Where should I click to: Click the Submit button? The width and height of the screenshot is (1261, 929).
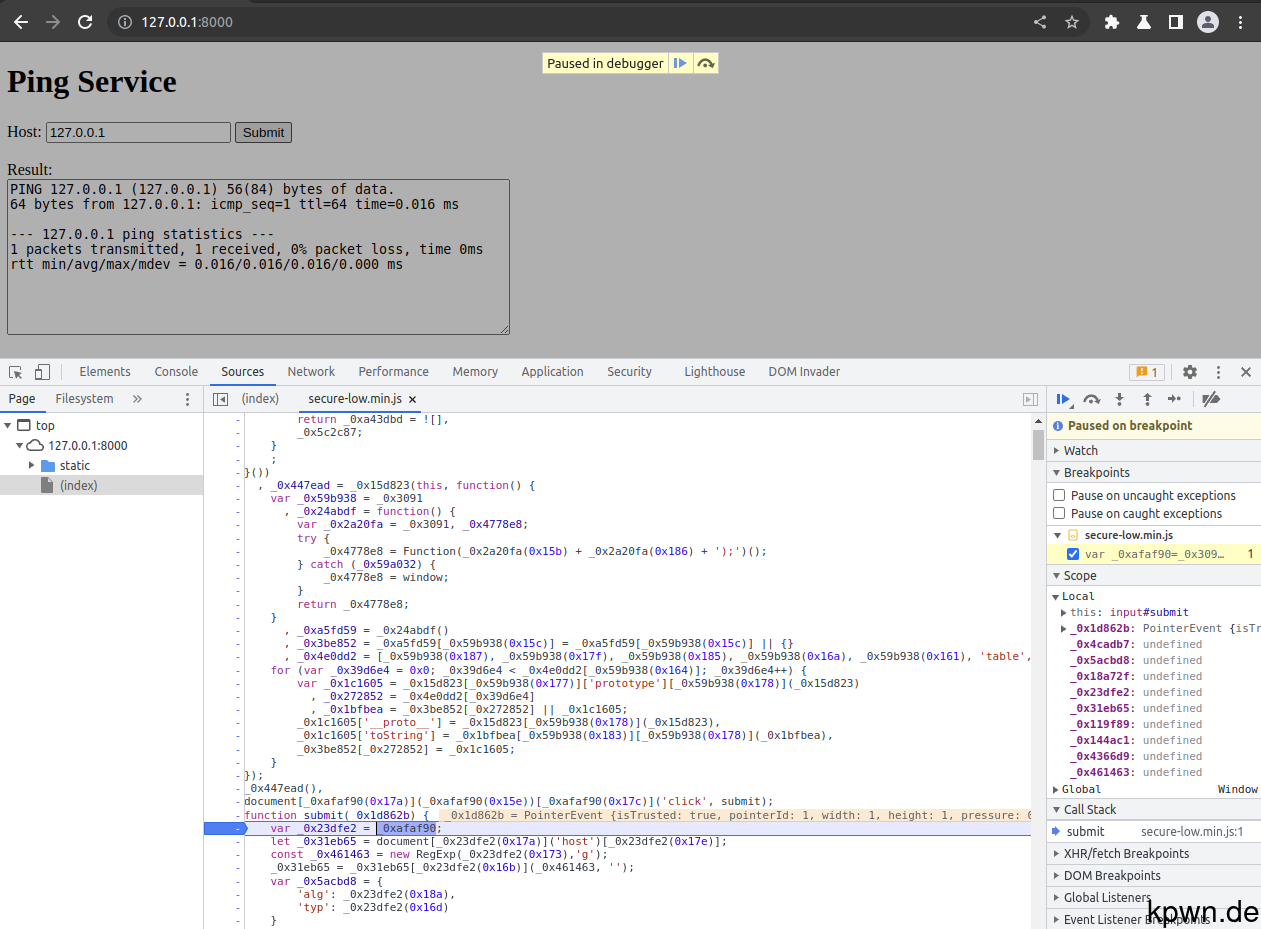[x=263, y=132]
